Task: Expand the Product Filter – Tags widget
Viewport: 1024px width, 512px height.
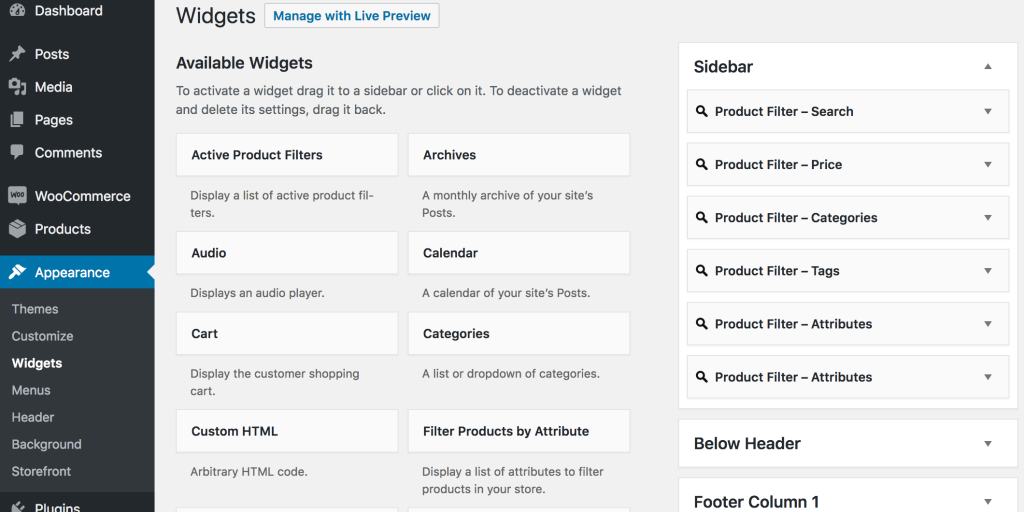Action: coord(988,271)
